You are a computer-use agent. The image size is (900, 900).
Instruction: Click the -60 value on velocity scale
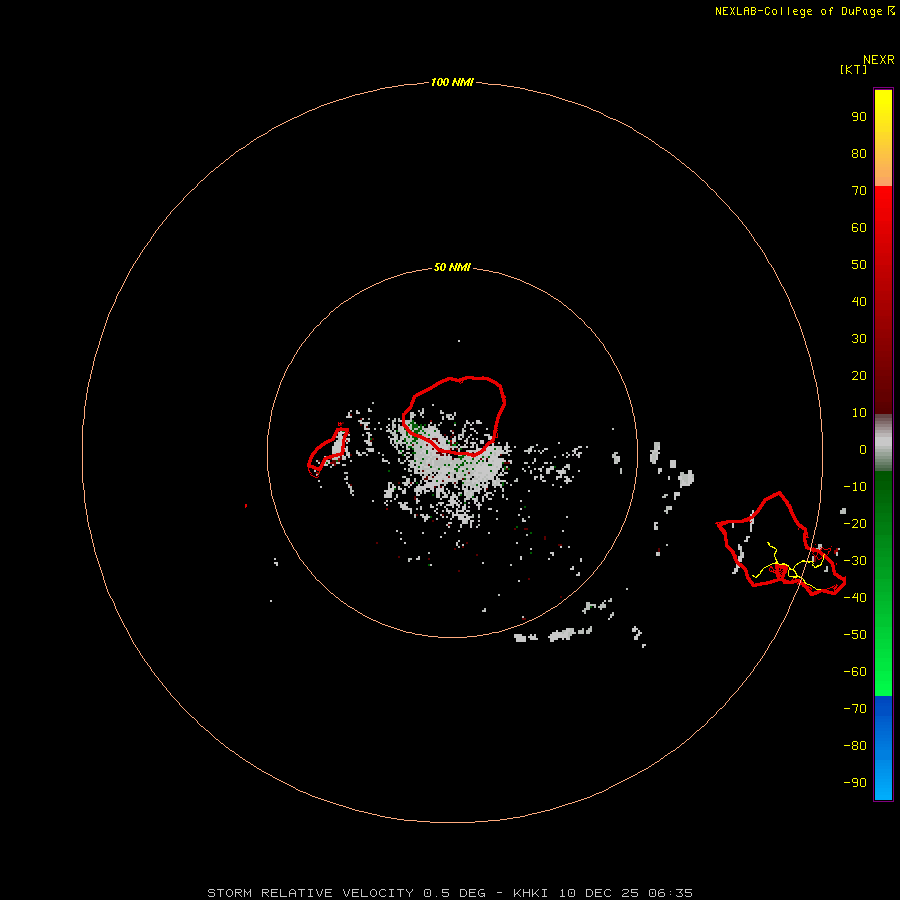click(x=855, y=672)
